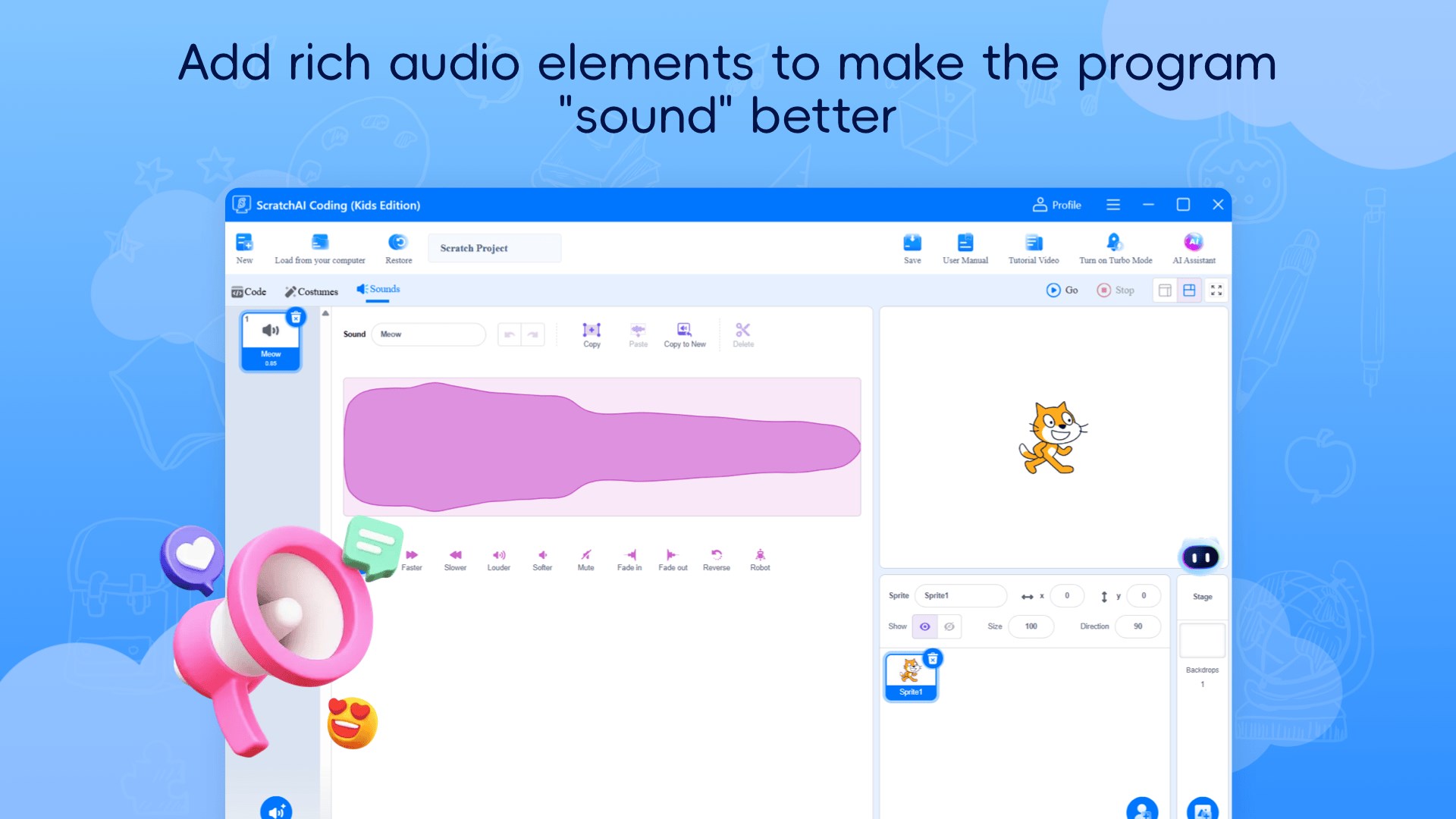Open the Costumes tab
This screenshot has width=1456, height=819.
(311, 291)
